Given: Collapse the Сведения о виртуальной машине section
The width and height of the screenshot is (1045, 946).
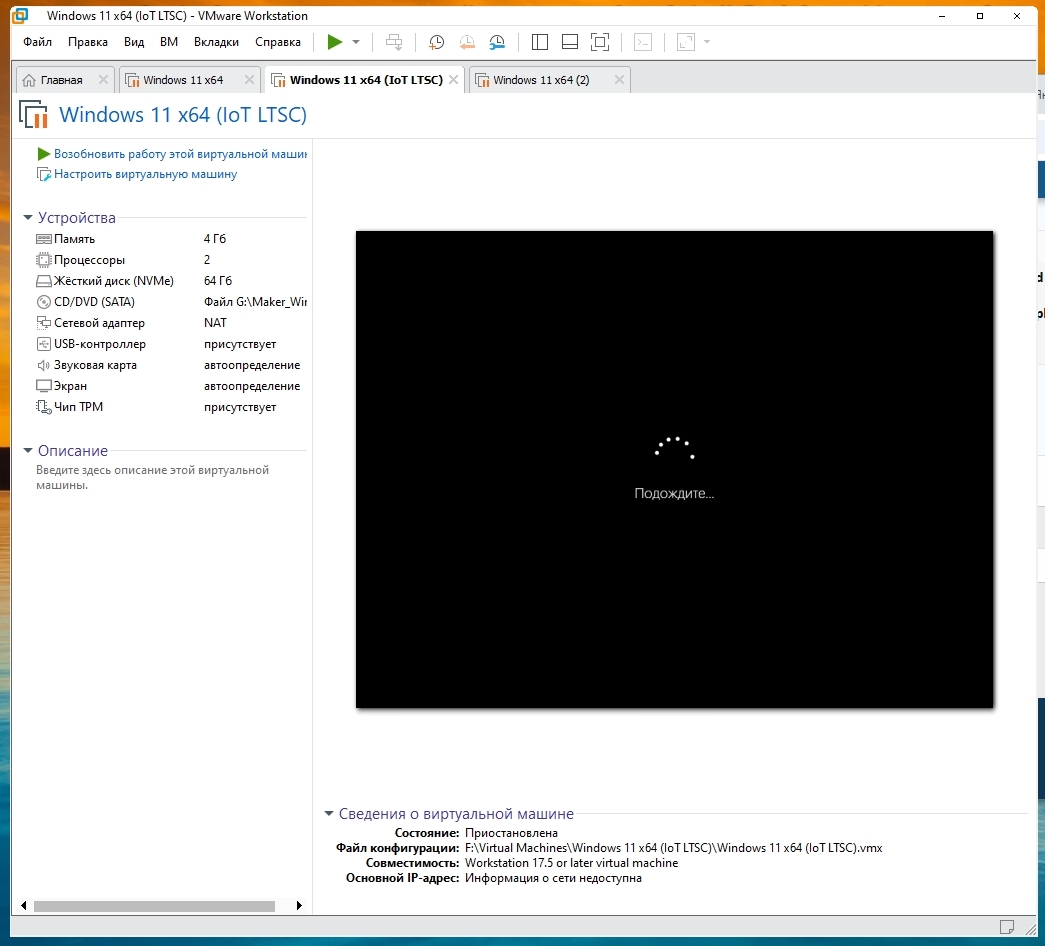Looking at the screenshot, I should (x=329, y=813).
